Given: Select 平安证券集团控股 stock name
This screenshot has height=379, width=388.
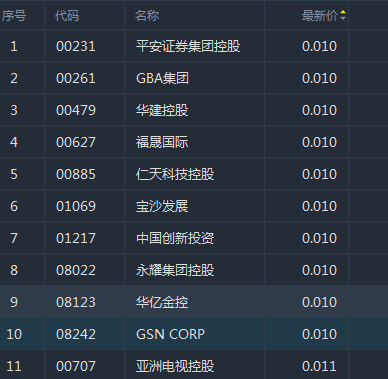Looking at the screenshot, I should click(x=188, y=46).
